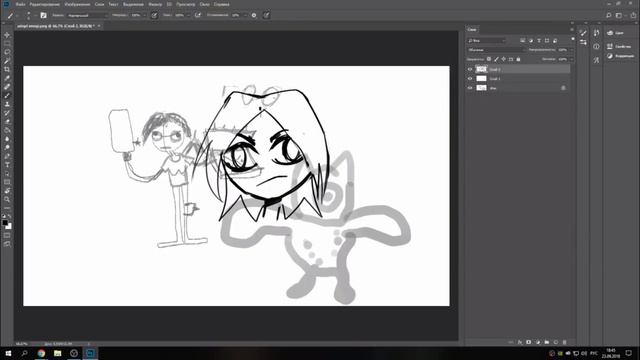Open smoothing options gear icon
This screenshot has width=640, height=360.
pos(254,15)
